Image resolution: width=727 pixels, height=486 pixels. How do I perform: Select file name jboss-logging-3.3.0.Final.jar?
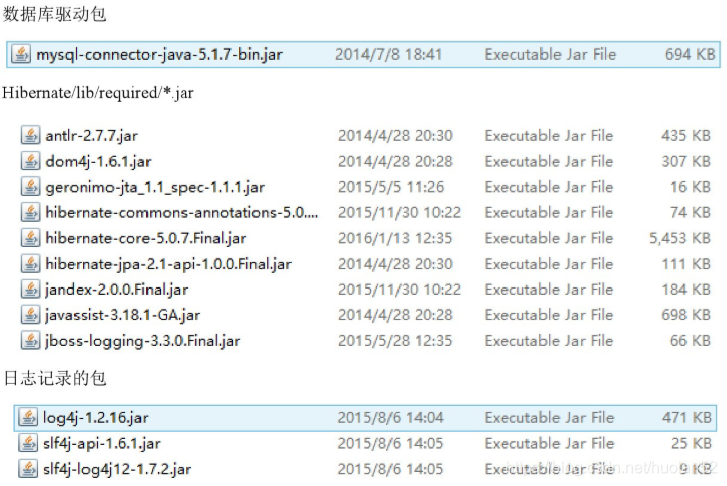click(143, 341)
